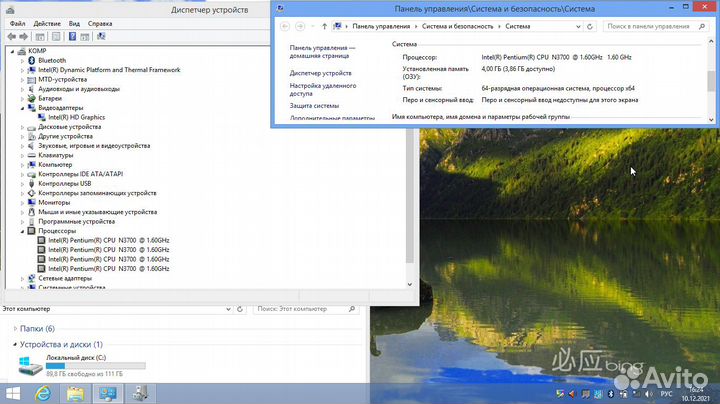The width and height of the screenshot is (720, 404).
Task: Select the Intel(R) HD Graphics device
Action: (x=76, y=117)
